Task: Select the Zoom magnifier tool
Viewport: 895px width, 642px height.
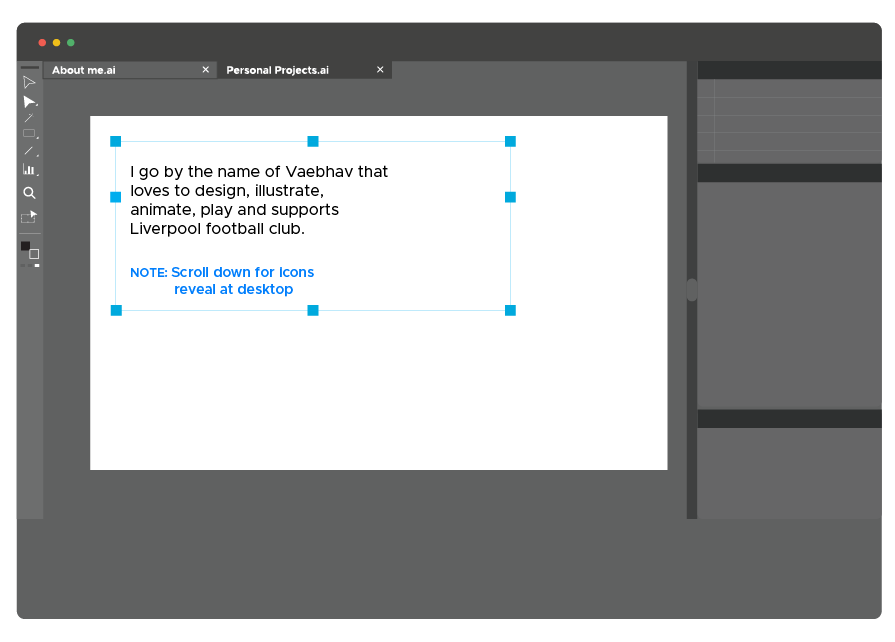Action: point(29,193)
